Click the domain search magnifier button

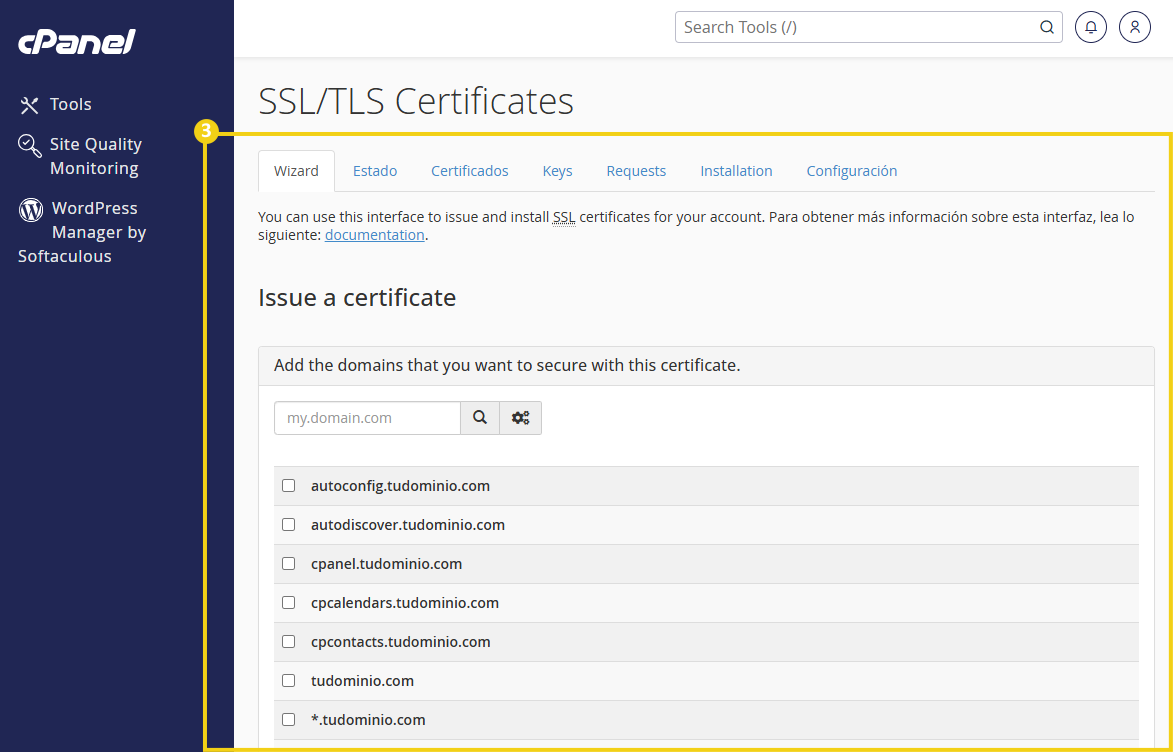click(x=480, y=418)
